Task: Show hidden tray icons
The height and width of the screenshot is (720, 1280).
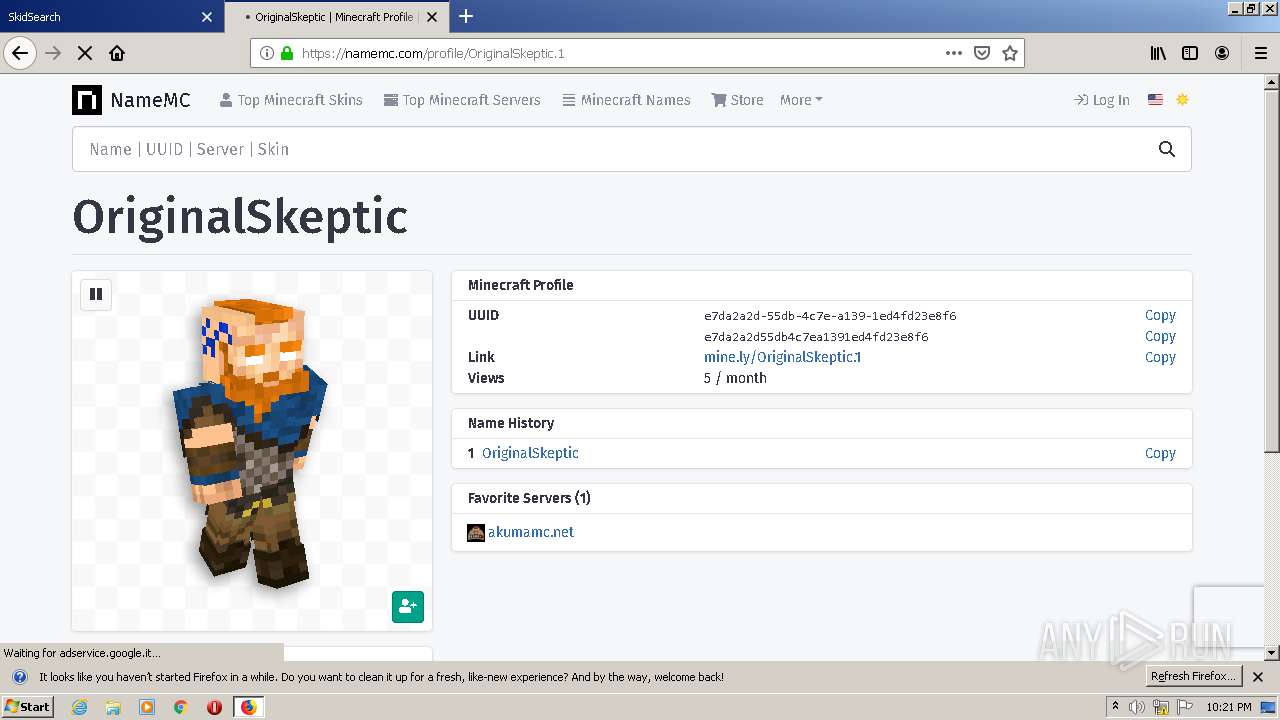Action: [1116, 707]
